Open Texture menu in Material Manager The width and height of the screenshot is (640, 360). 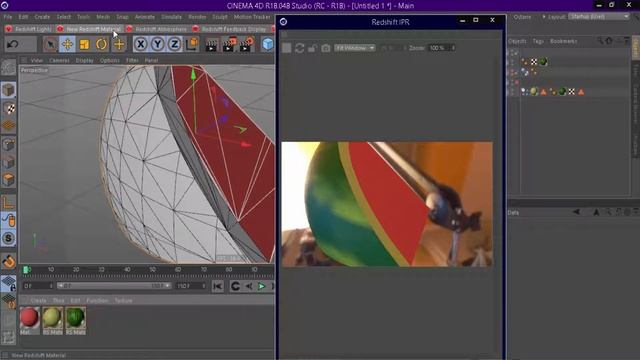tap(123, 300)
